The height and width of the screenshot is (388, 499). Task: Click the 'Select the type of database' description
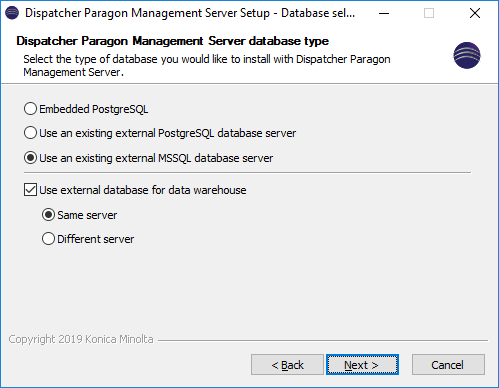pyautogui.click(x=207, y=65)
